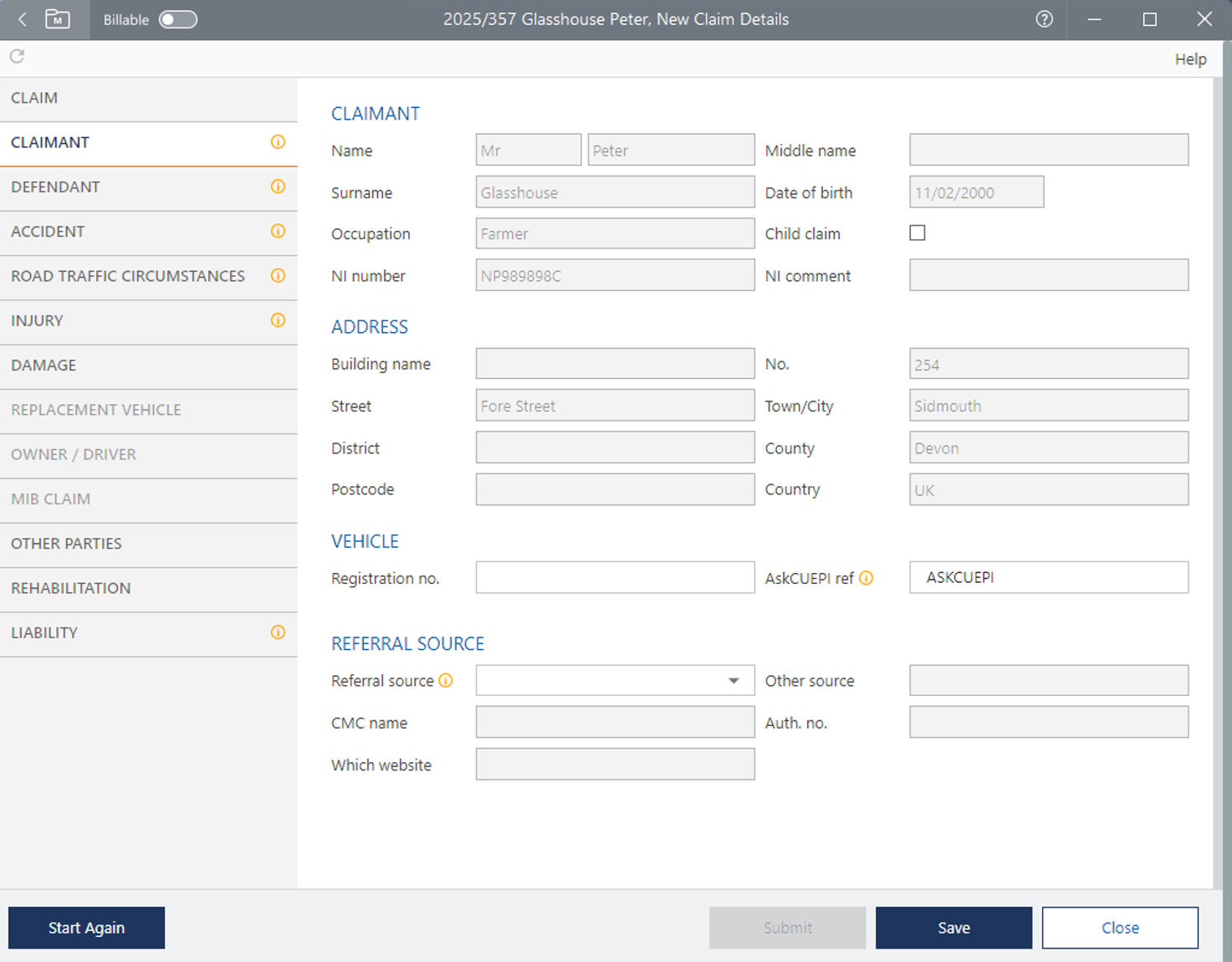Viewport: 1232px width, 962px height.
Task: Go to the INJURY section
Action: click(37, 320)
